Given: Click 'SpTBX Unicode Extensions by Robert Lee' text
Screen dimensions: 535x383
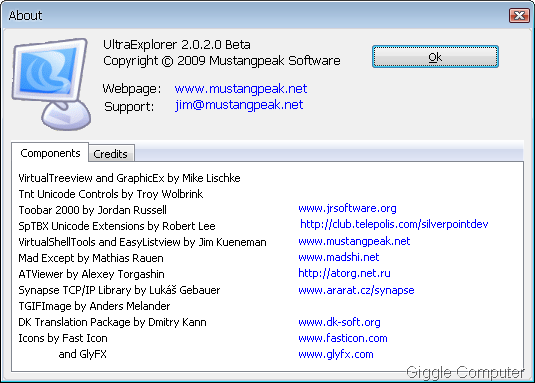Looking at the screenshot, I should coord(117,226).
